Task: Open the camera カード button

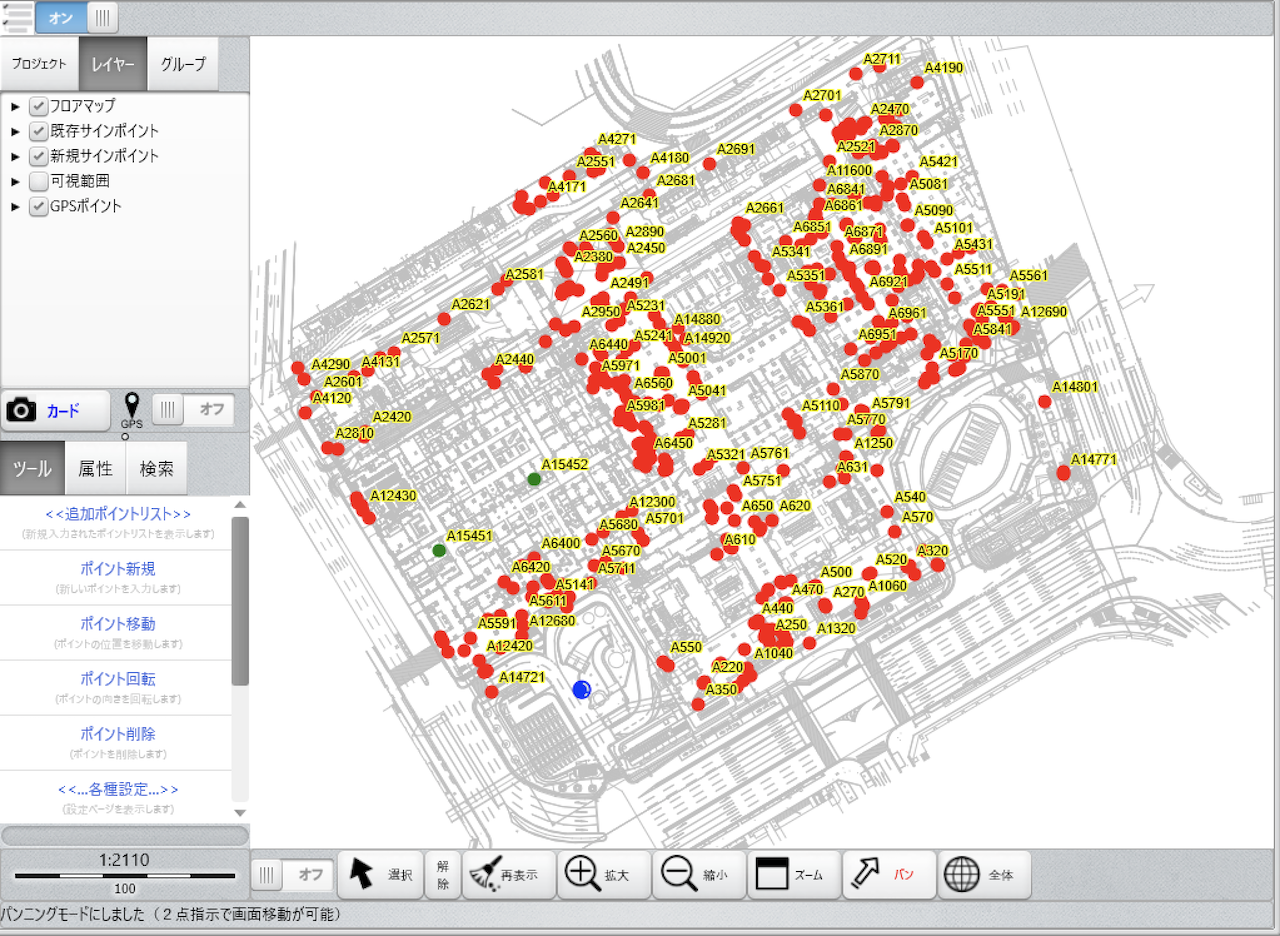Action: coord(55,411)
